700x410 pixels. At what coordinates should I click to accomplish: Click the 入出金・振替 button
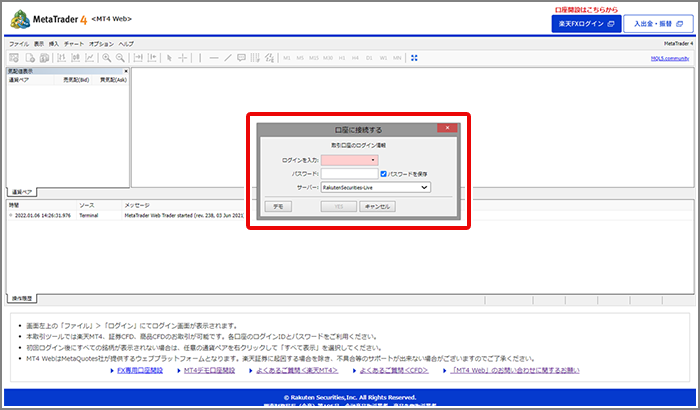tap(658, 24)
